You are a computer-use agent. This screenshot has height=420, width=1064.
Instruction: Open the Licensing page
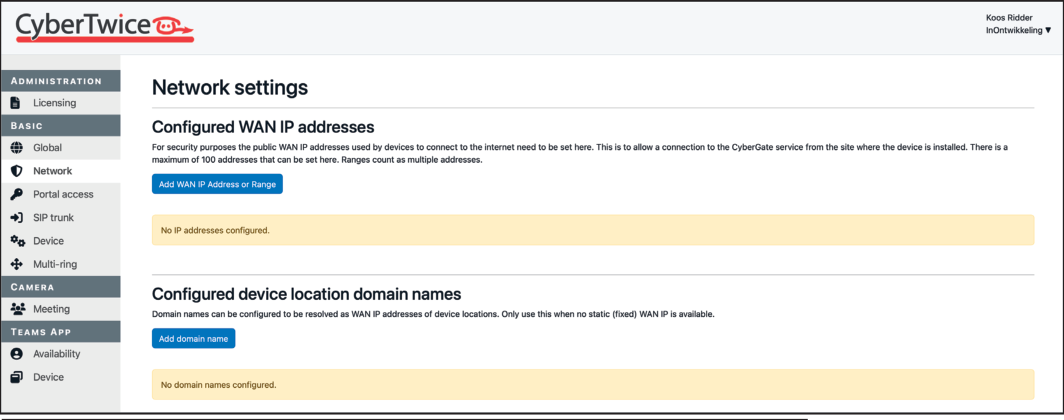[x=60, y=103]
